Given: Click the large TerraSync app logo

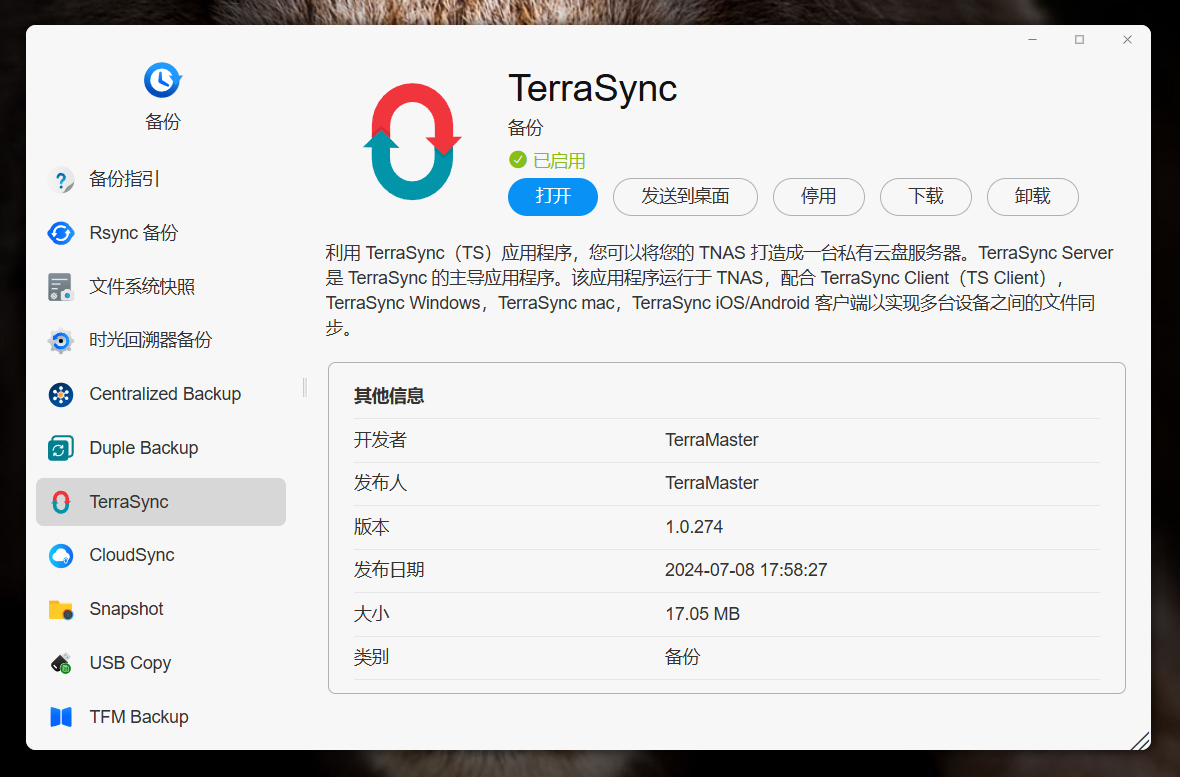Looking at the screenshot, I should pos(412,142).
